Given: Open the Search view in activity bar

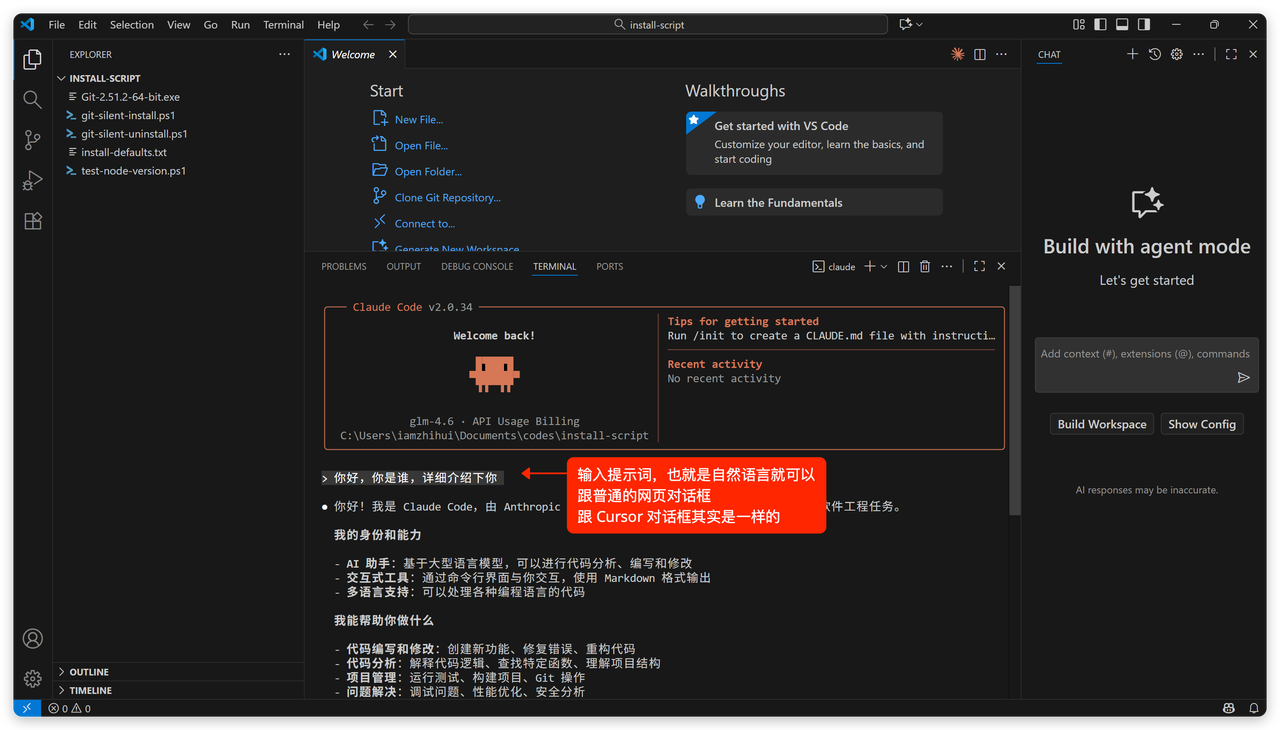Looking at the screenshot, I should (x=32, y=99).
